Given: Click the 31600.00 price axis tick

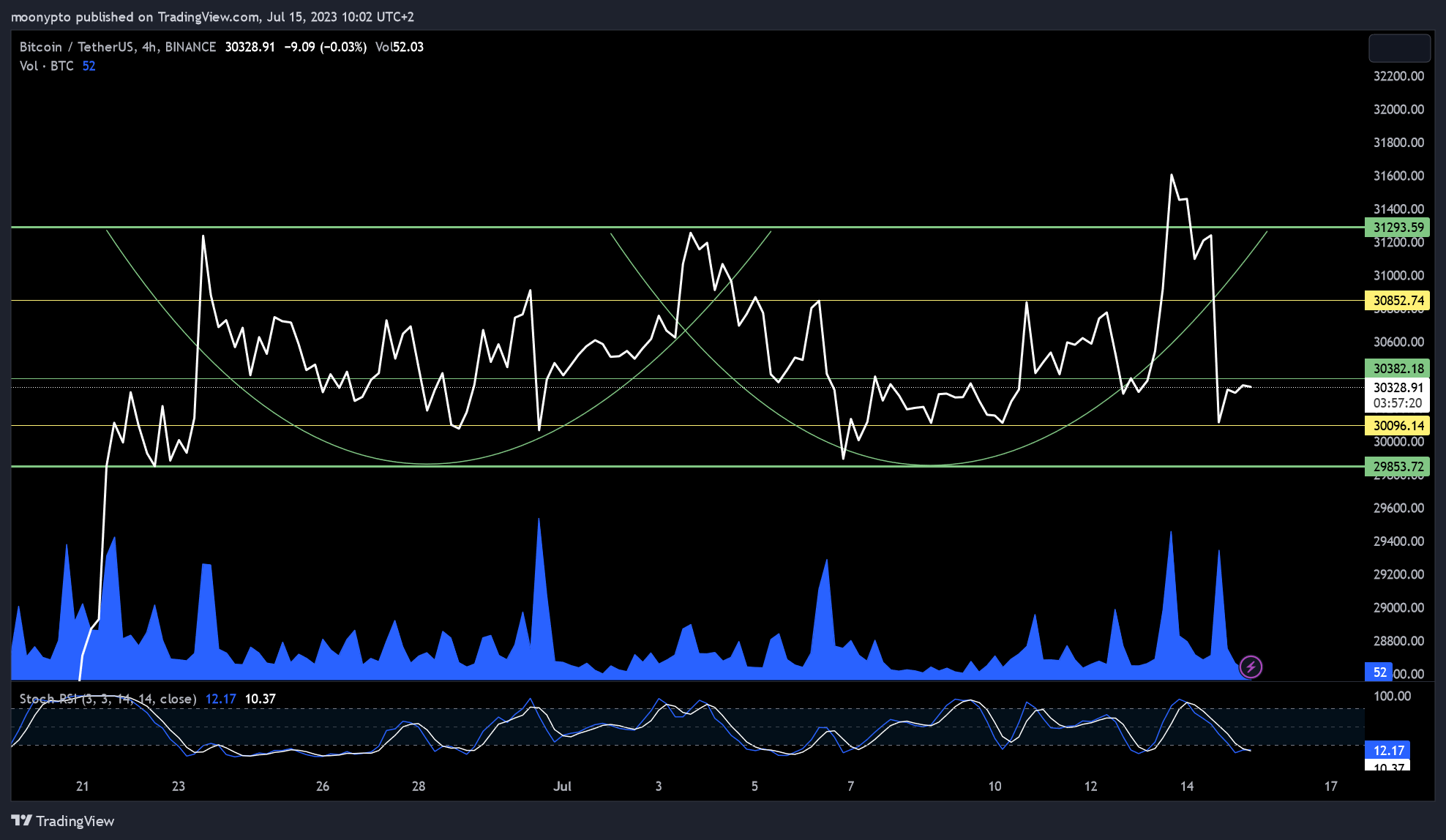Looking at the screenshot, I should tap(1398, 176).
